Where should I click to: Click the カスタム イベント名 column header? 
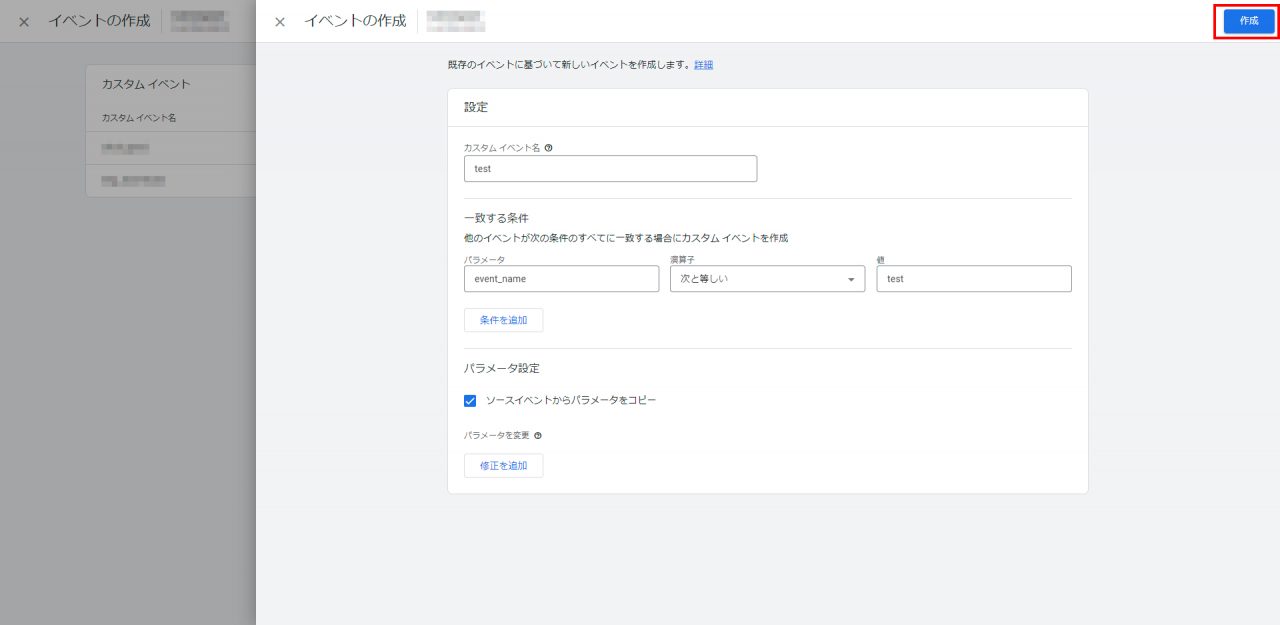[139, 118]
